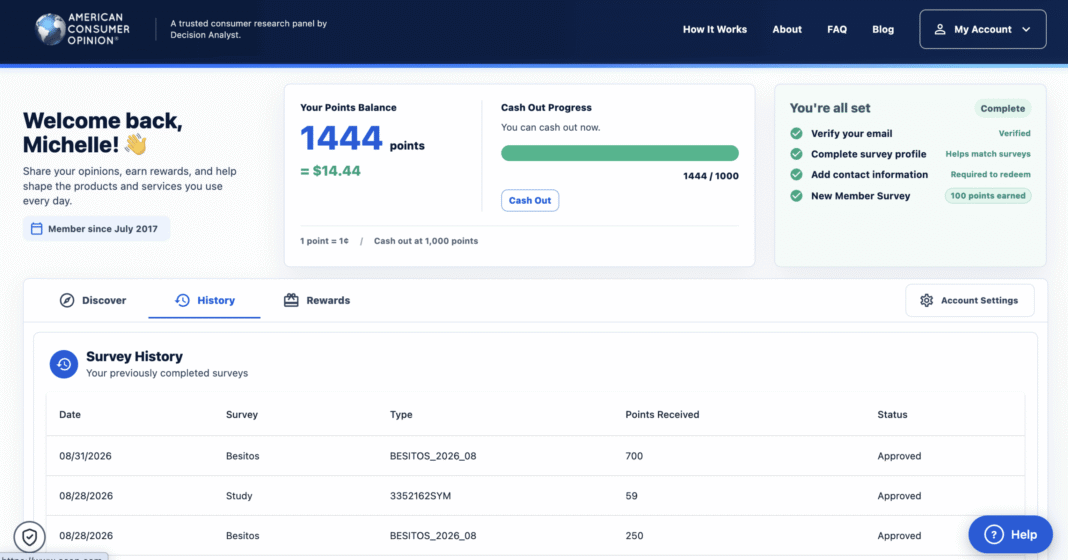Click the Verified status label
The image size is (1068, 560).
(1014, 134)
